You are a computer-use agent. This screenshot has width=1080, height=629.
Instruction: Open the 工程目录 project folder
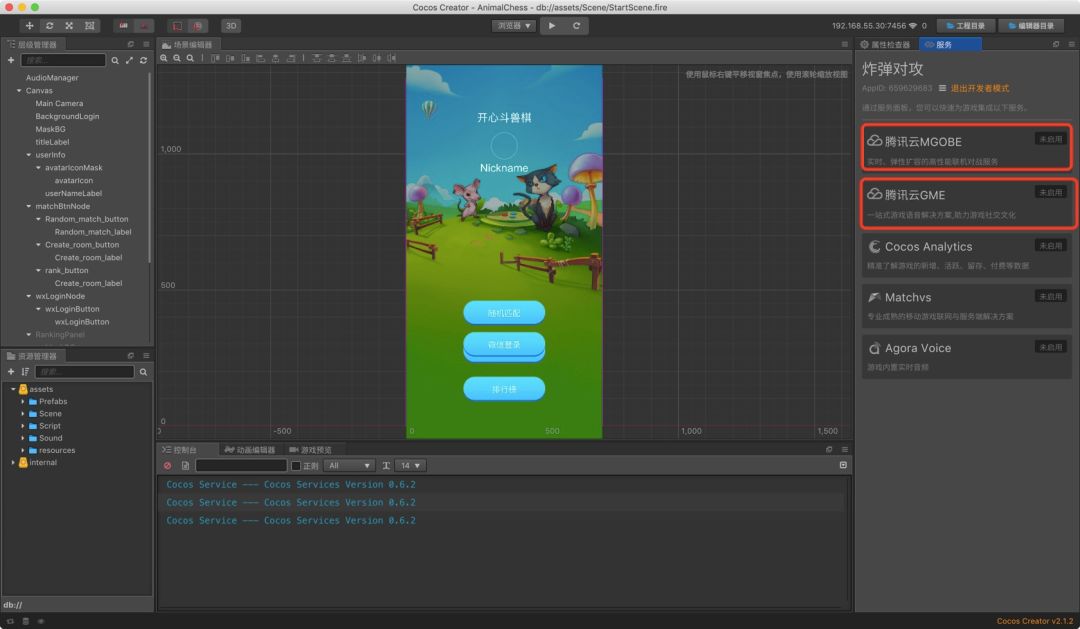pos(965,25)
